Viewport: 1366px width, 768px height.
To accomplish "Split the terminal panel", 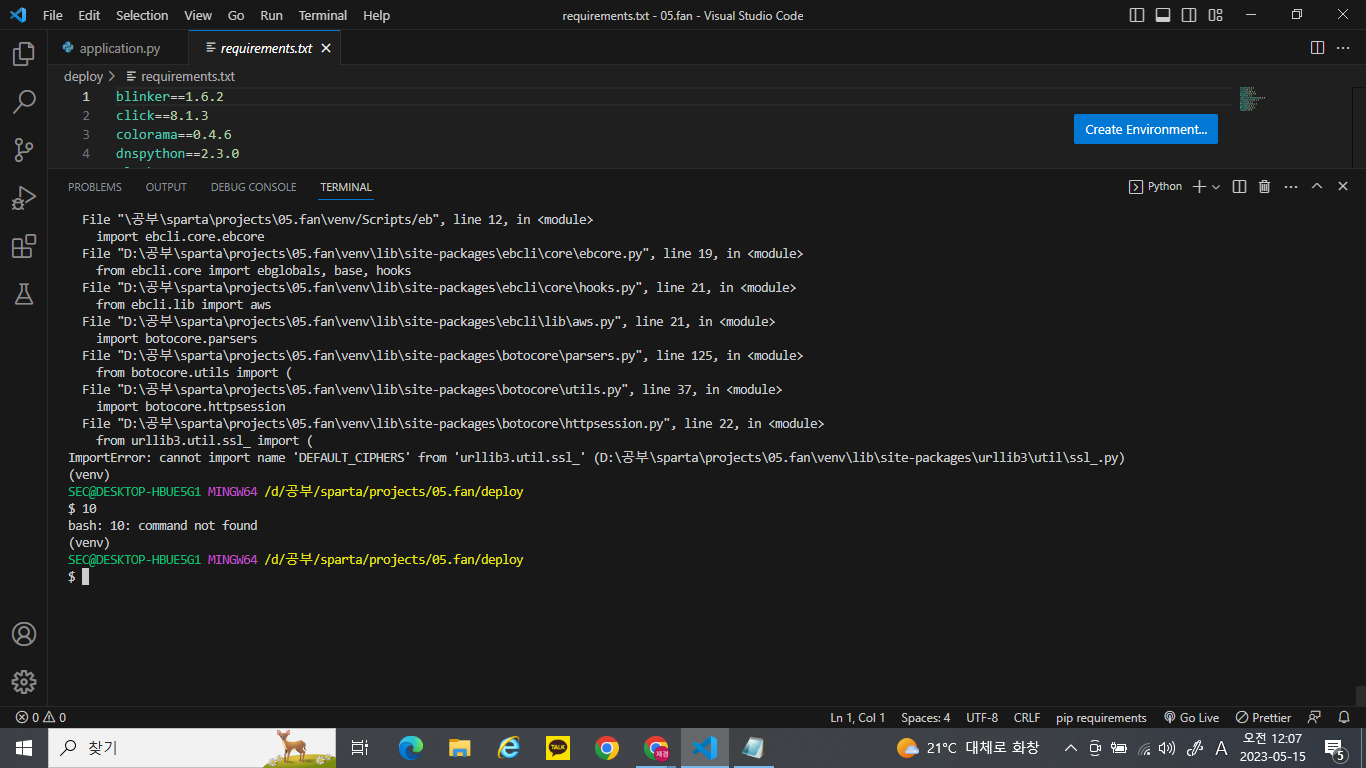I will pyautogui.click(x=1239, y=187).
